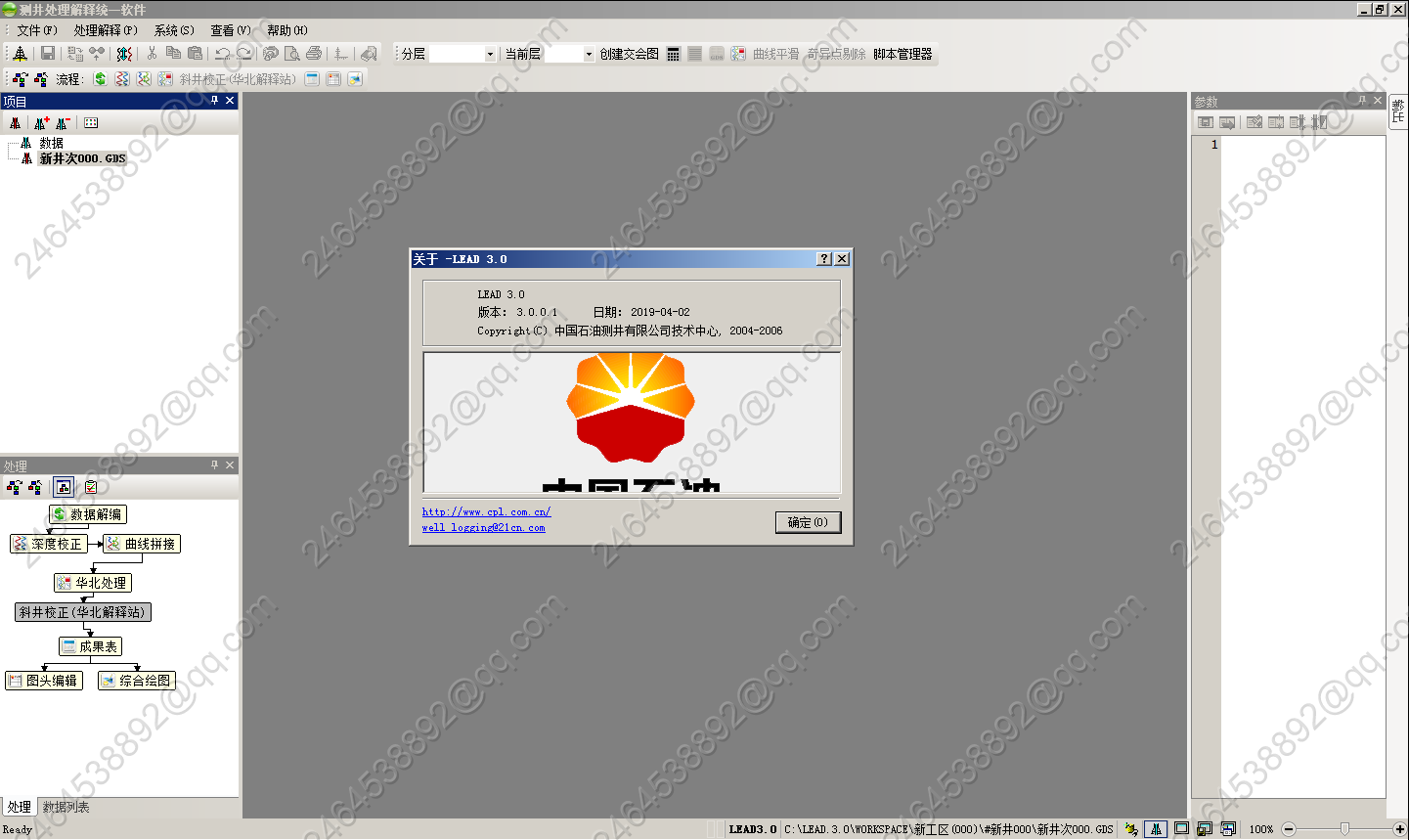Click the save disk icon in main toolbar
This screenshot has width=1409, height=840.
click(x=47, y=54)
